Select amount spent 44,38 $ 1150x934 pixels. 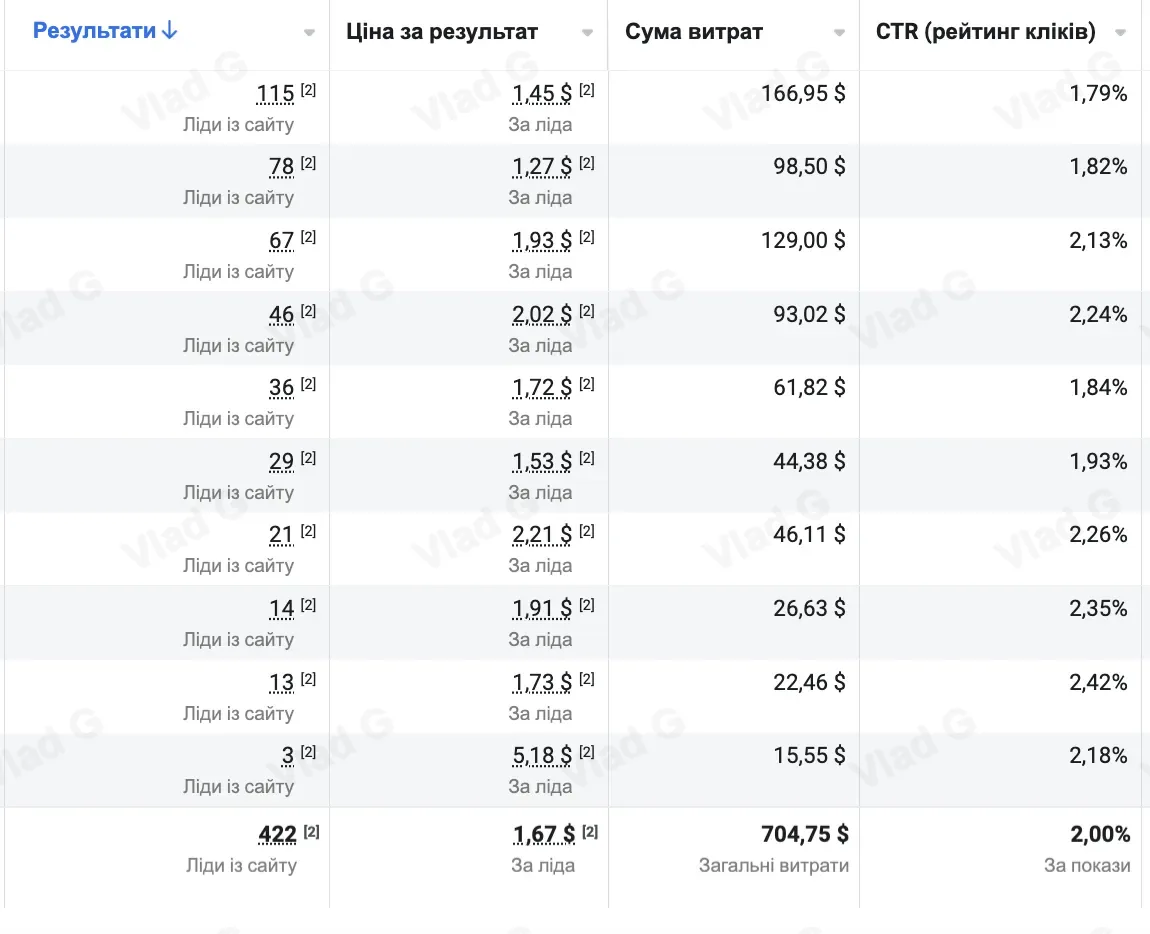(810, 461)
